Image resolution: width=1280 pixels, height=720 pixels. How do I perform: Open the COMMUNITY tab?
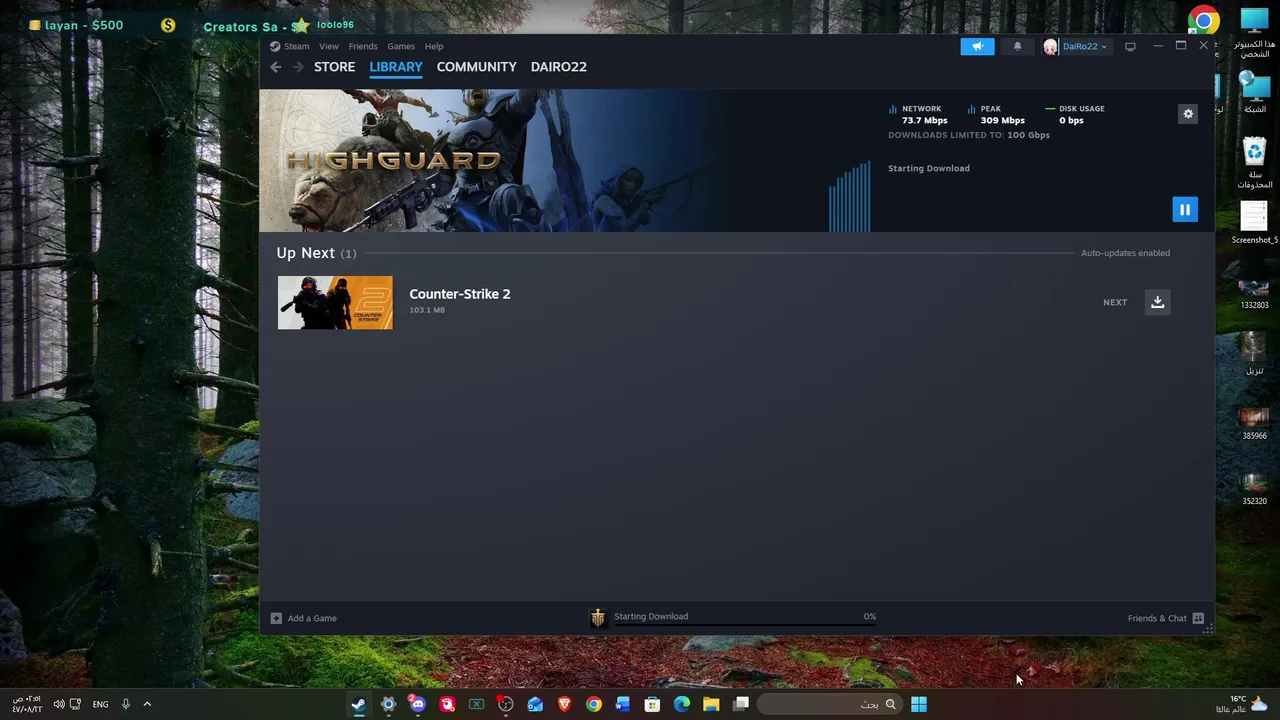pos(476,67)
